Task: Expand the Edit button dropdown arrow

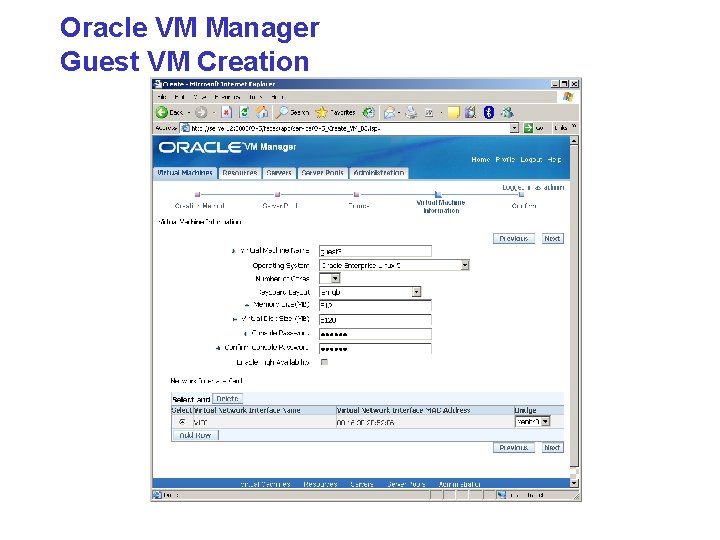Action: [x=441, y=112]
